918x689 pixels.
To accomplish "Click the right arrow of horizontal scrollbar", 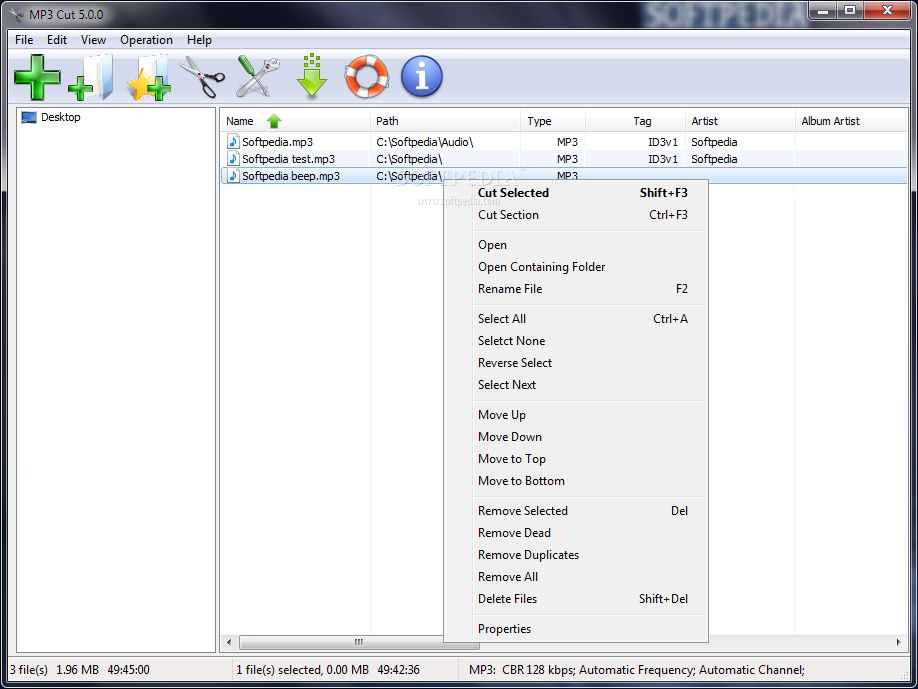I will click(898, 643).
